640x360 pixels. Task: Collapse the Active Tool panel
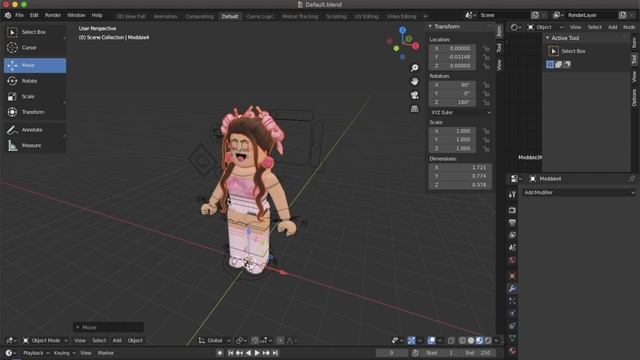pos(548,38)
